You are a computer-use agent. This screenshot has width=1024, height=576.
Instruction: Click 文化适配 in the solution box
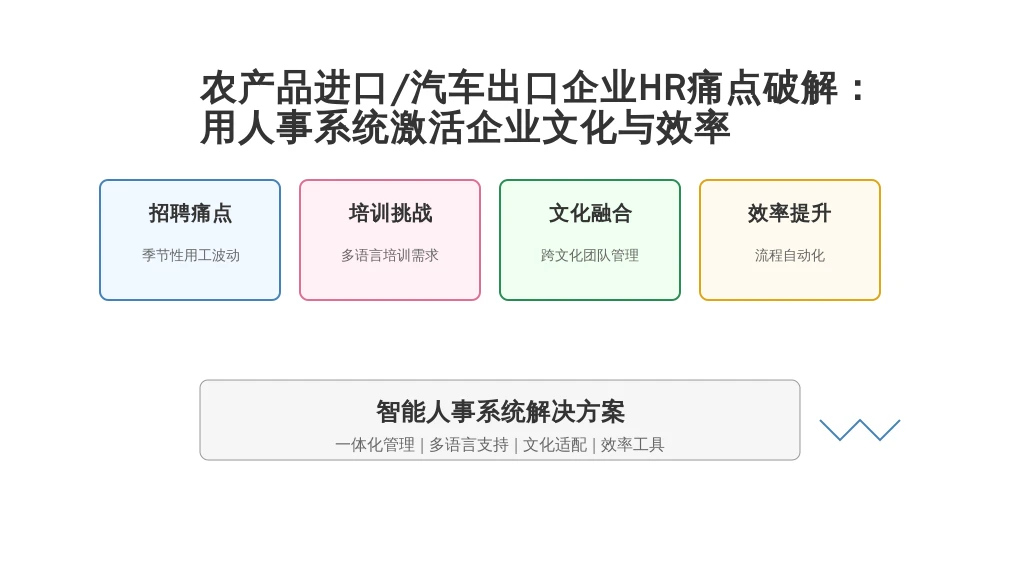click(x=555, y=445)
